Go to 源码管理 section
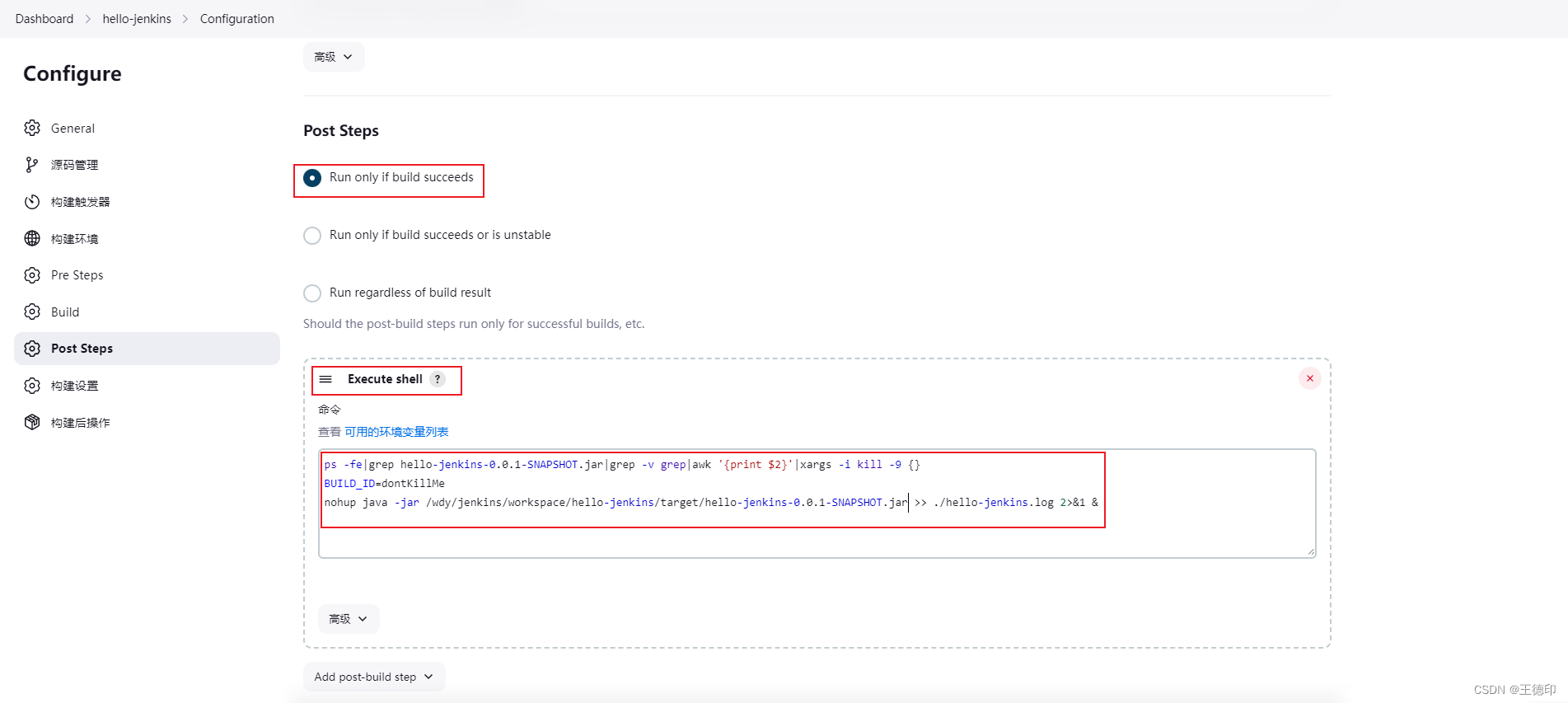Screen dimensions: 1568x703 (x=147, y=165)
